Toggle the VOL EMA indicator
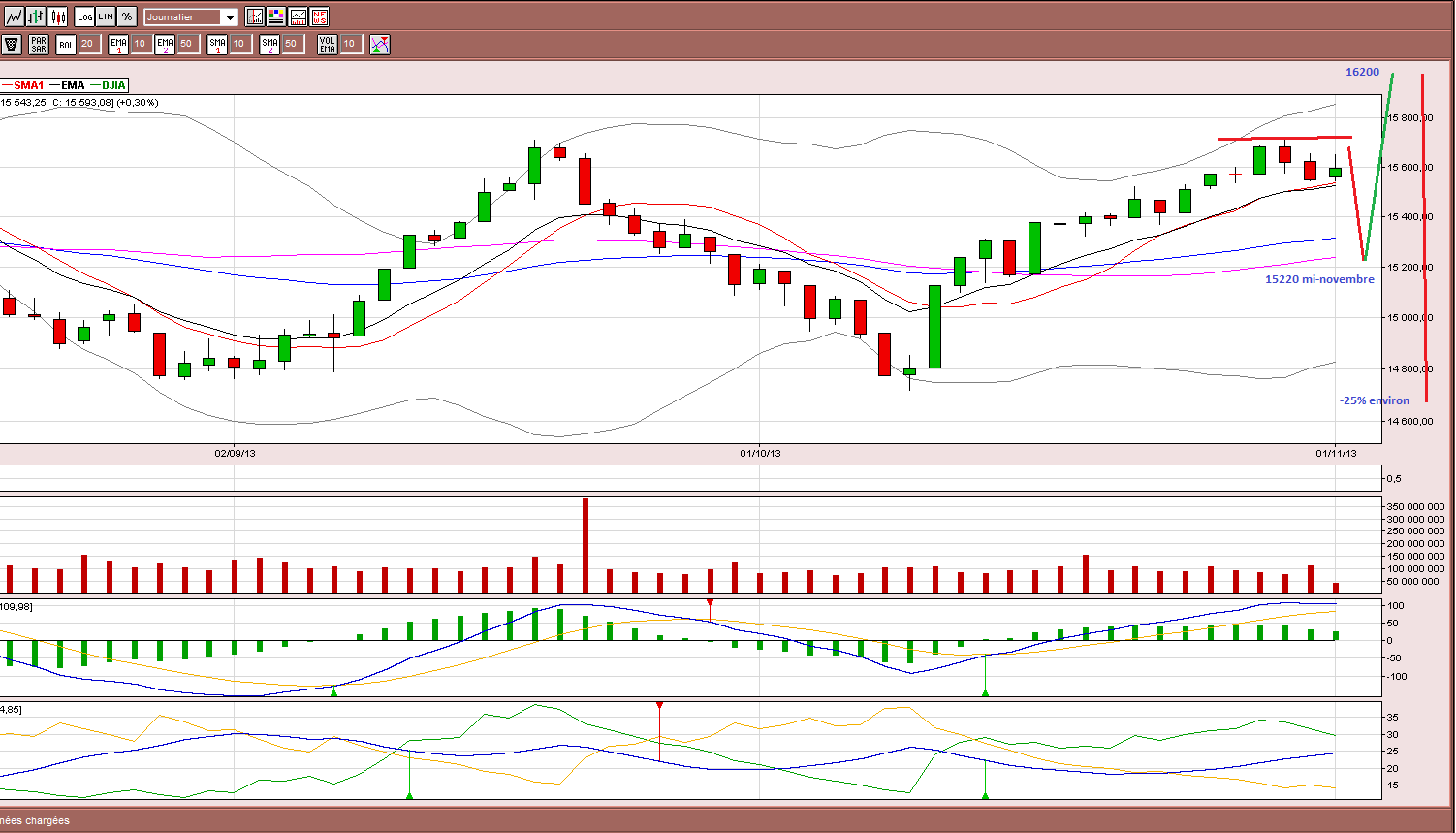The width and height of the screenshot is (1456, 833). [x=328, y=45]
